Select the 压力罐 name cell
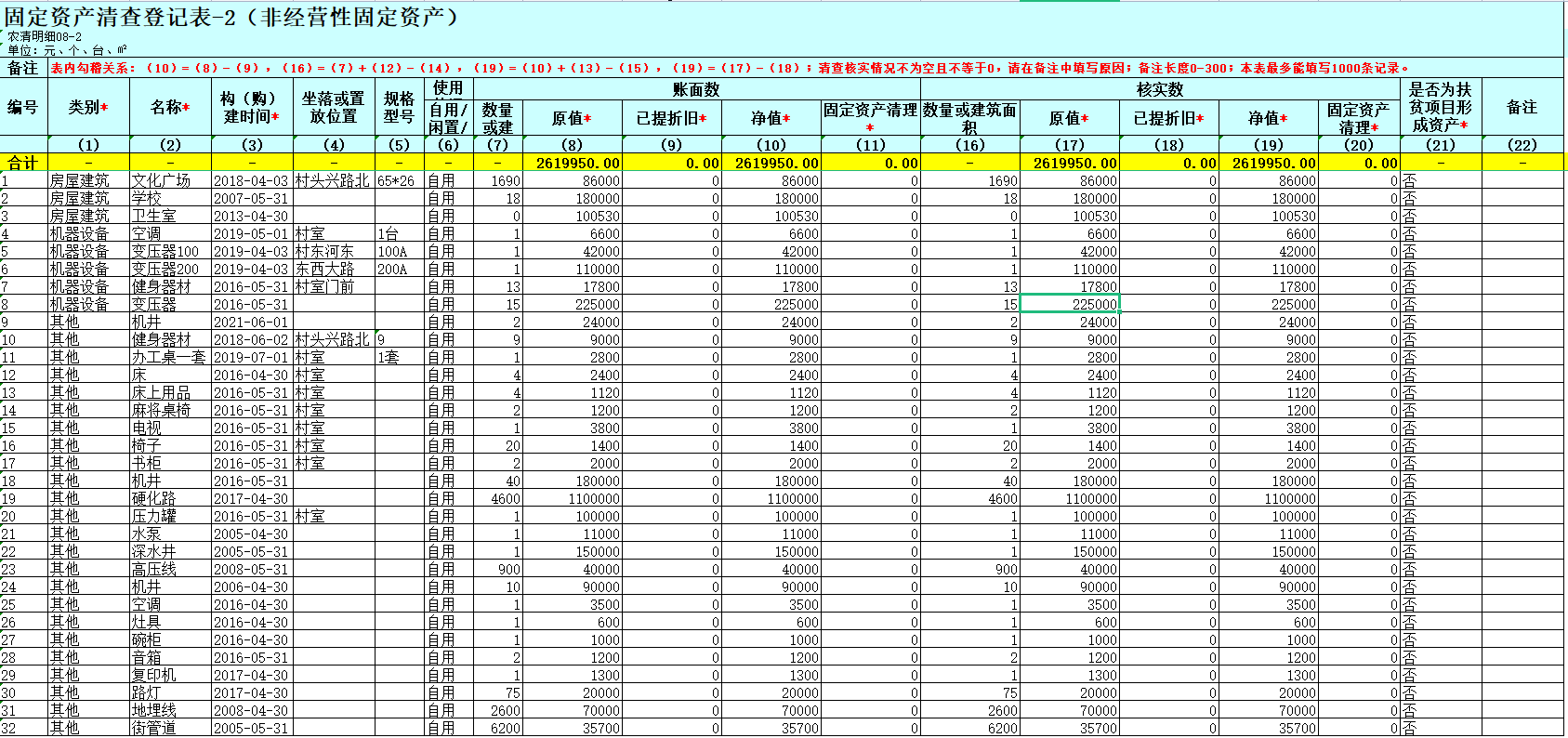 (170, 516)
